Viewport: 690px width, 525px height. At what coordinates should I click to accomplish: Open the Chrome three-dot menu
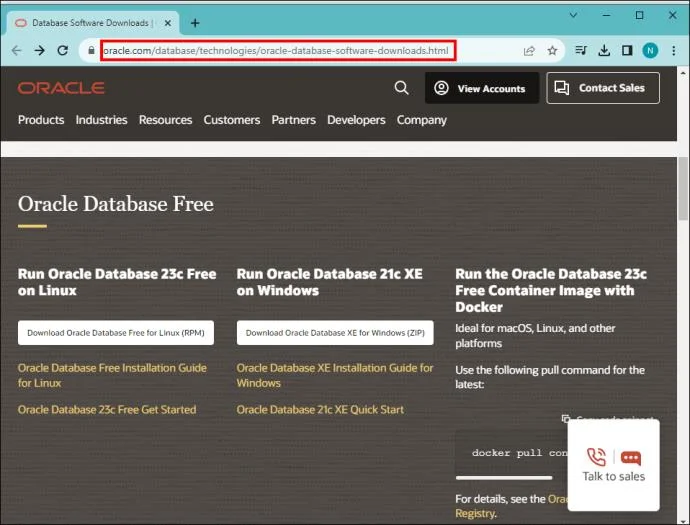[x=674, y=51]
